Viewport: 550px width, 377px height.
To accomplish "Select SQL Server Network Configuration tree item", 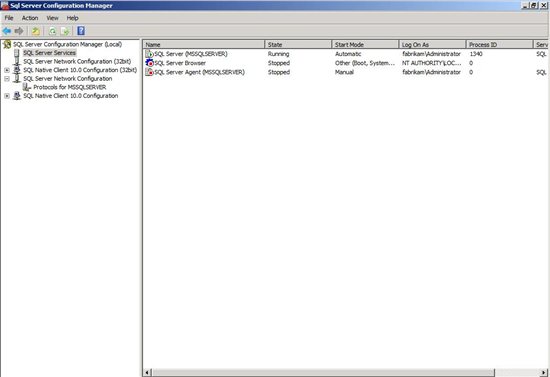I will [68, 79].
